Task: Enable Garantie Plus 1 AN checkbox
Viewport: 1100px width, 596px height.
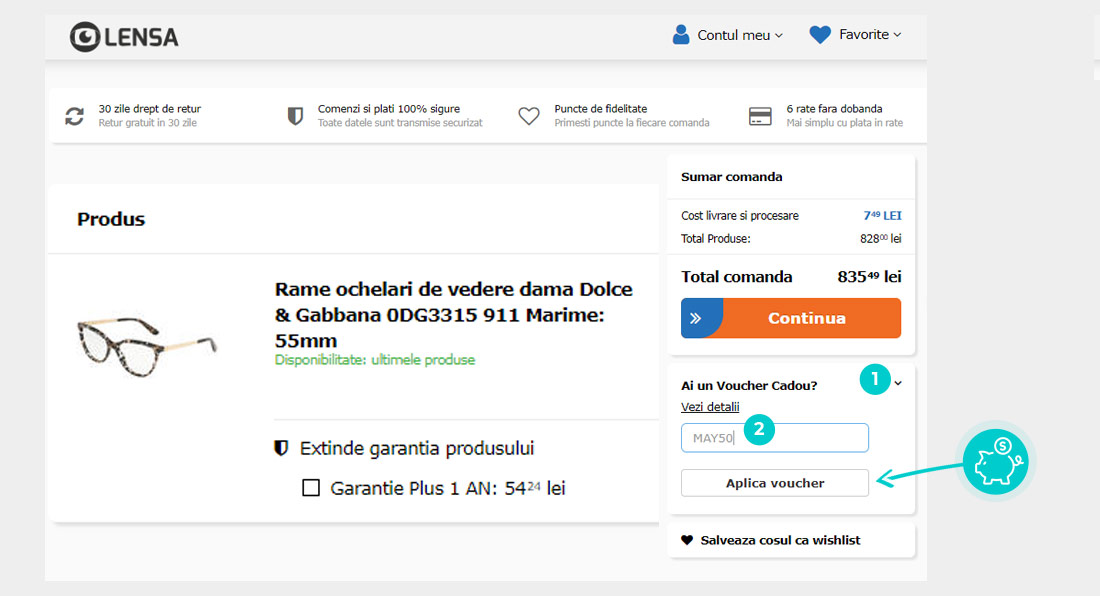Action: click(311, 487)
